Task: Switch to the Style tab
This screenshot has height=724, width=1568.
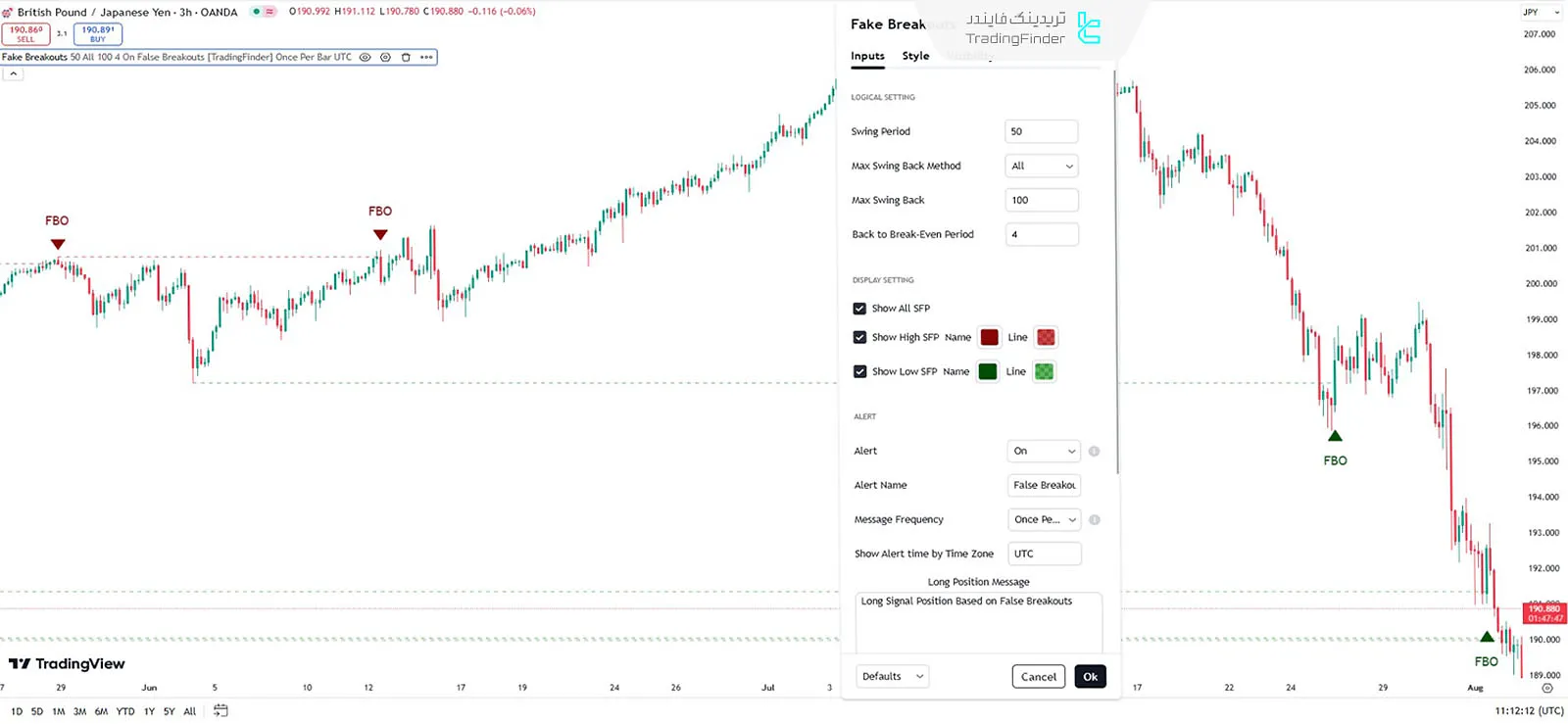Action: (x=915, y=57)
